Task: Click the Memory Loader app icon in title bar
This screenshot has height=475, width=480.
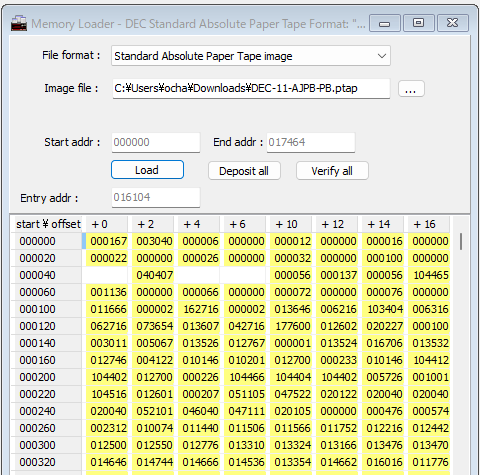Action: coord(19,23)
